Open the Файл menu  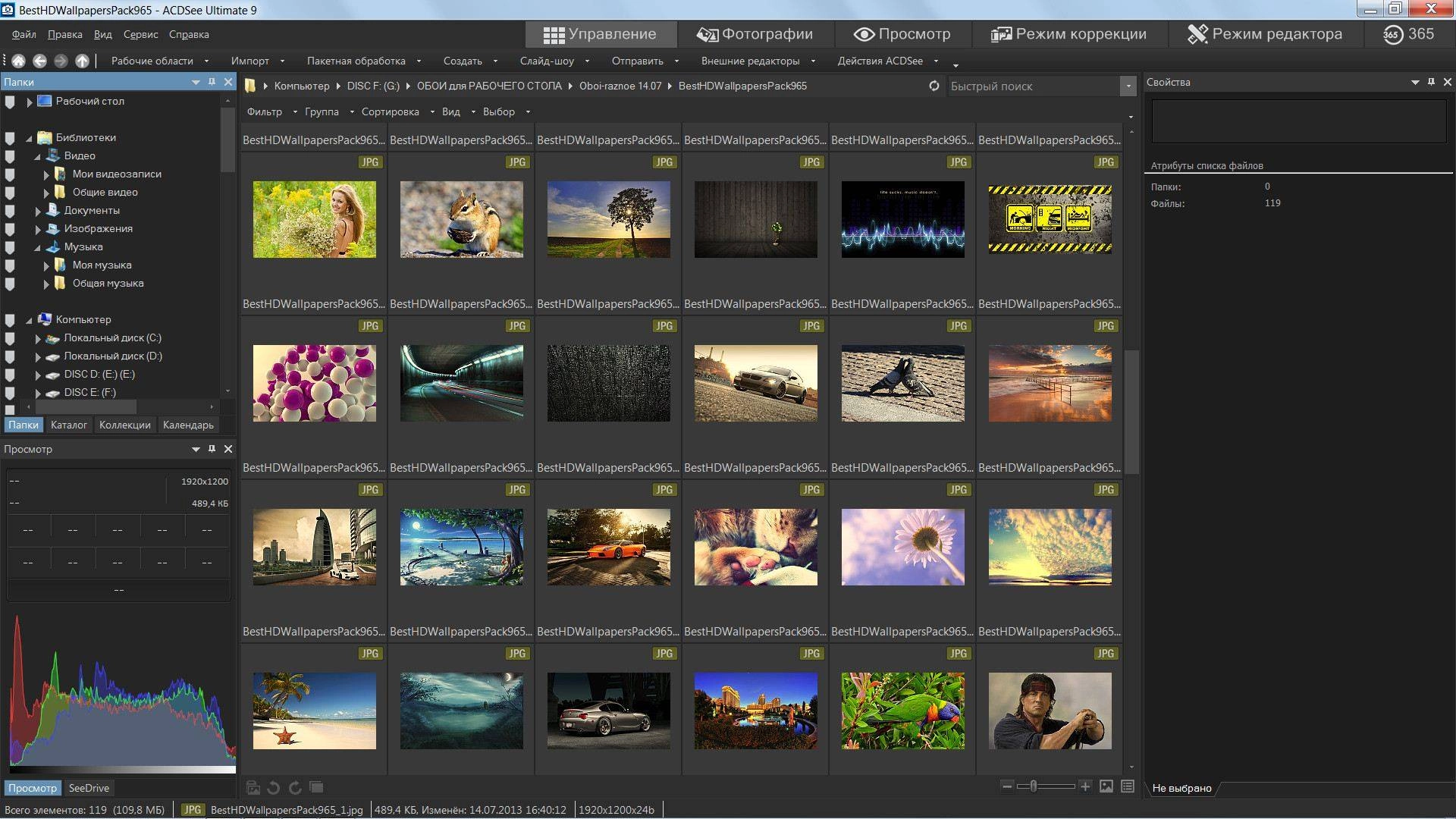click(x=24, y=34)
